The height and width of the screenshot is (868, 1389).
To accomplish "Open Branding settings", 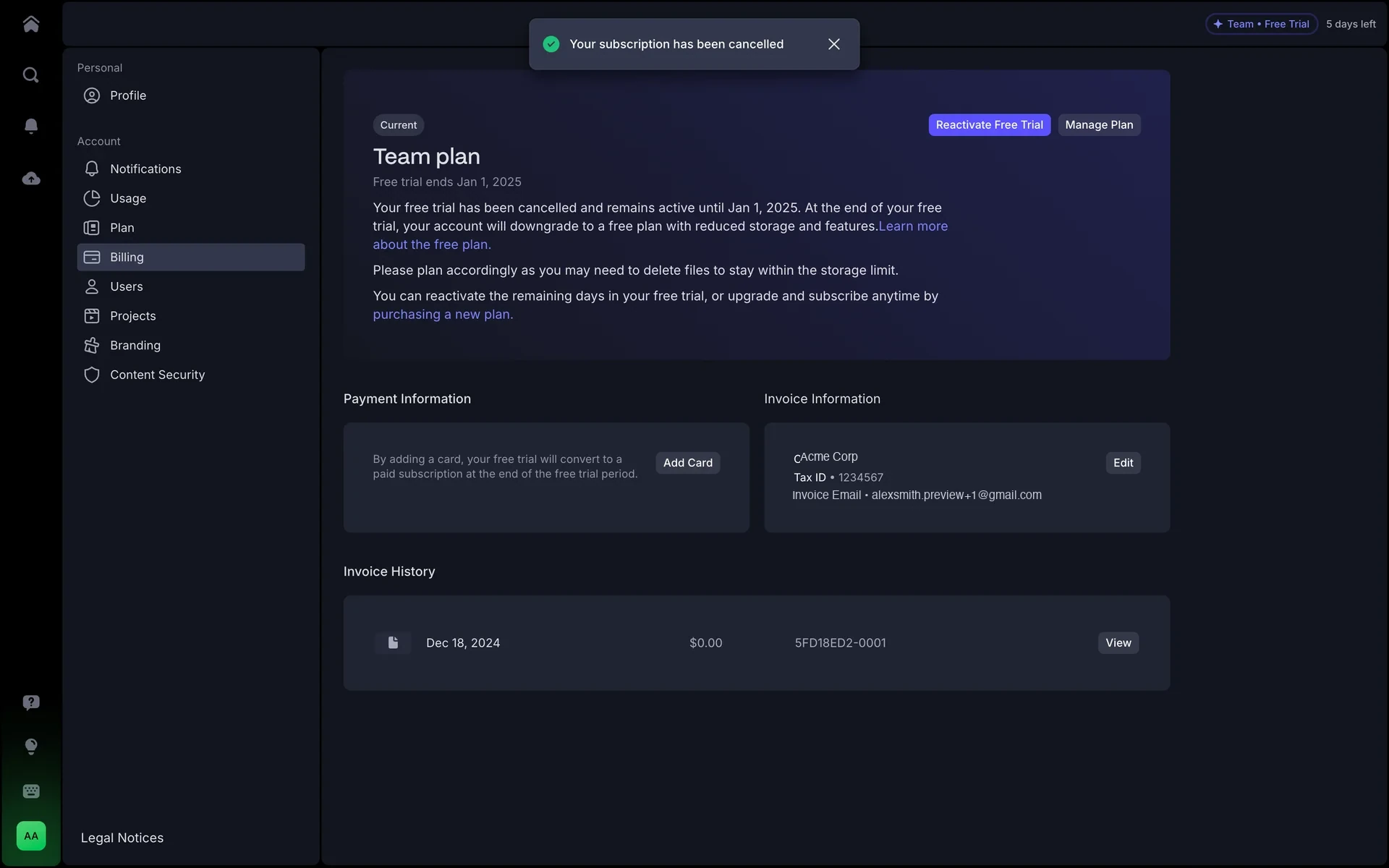I will pyautogui.click(x=191, y=346).
